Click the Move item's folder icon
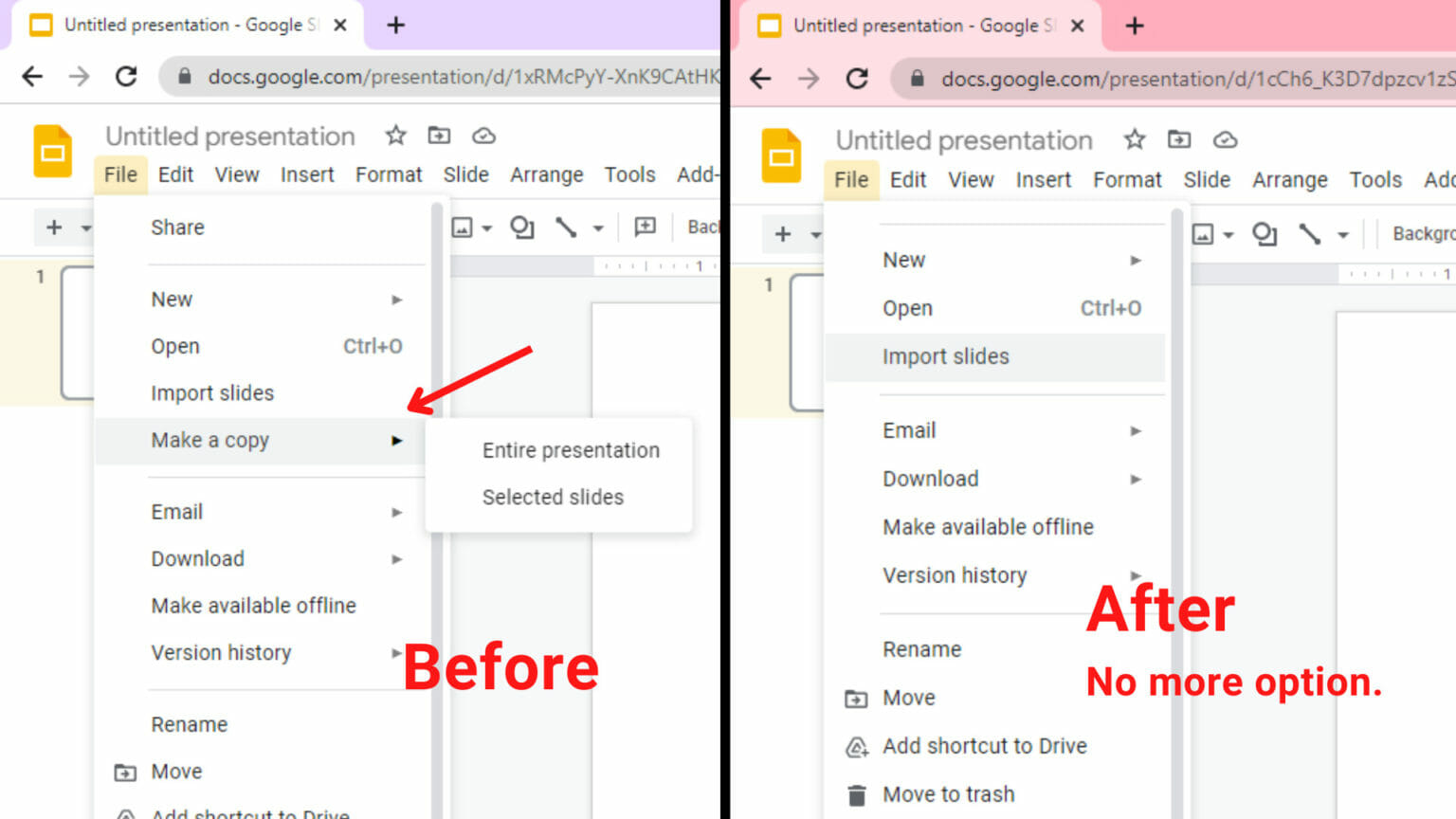 (x=125, y=772)
